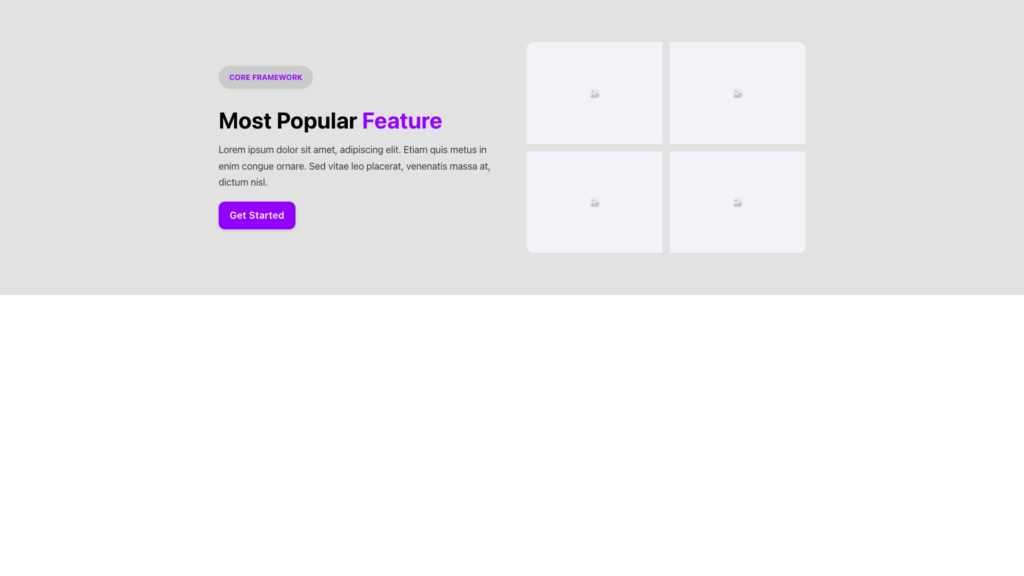Click the paragraph's last line "dictum nisl."

[243, 182]
